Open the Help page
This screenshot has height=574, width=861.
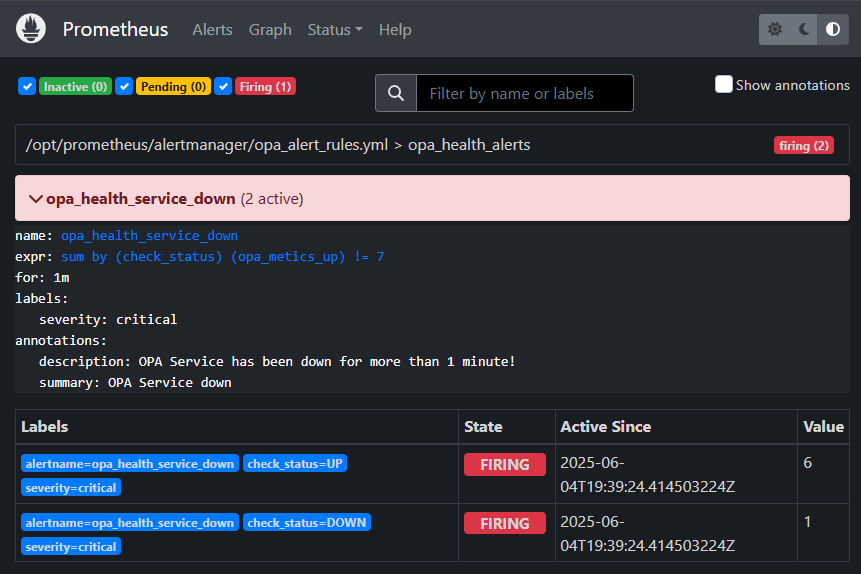pyautogui.click(x=395, y=30)
